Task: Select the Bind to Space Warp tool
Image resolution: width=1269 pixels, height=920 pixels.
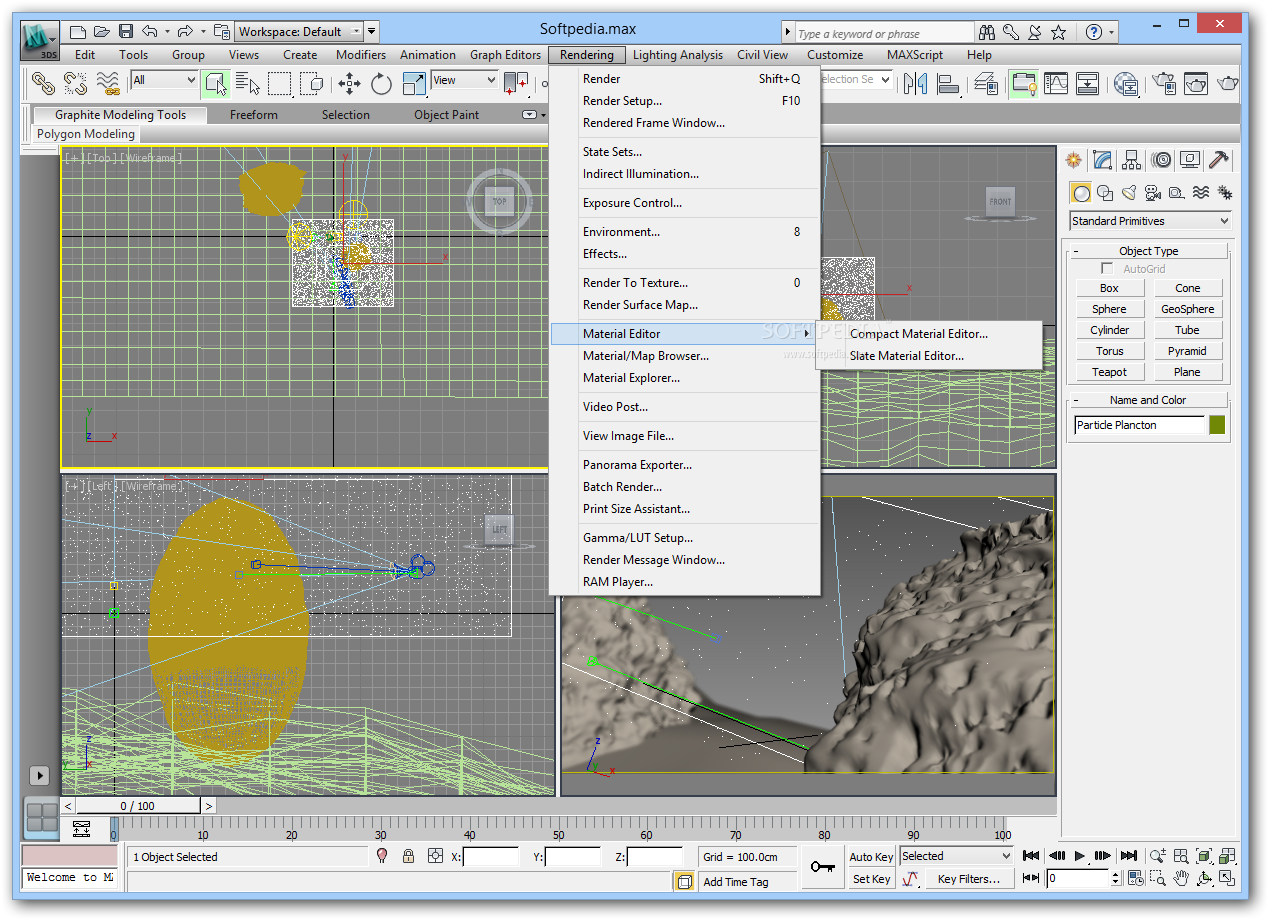Action: (109, 82)
